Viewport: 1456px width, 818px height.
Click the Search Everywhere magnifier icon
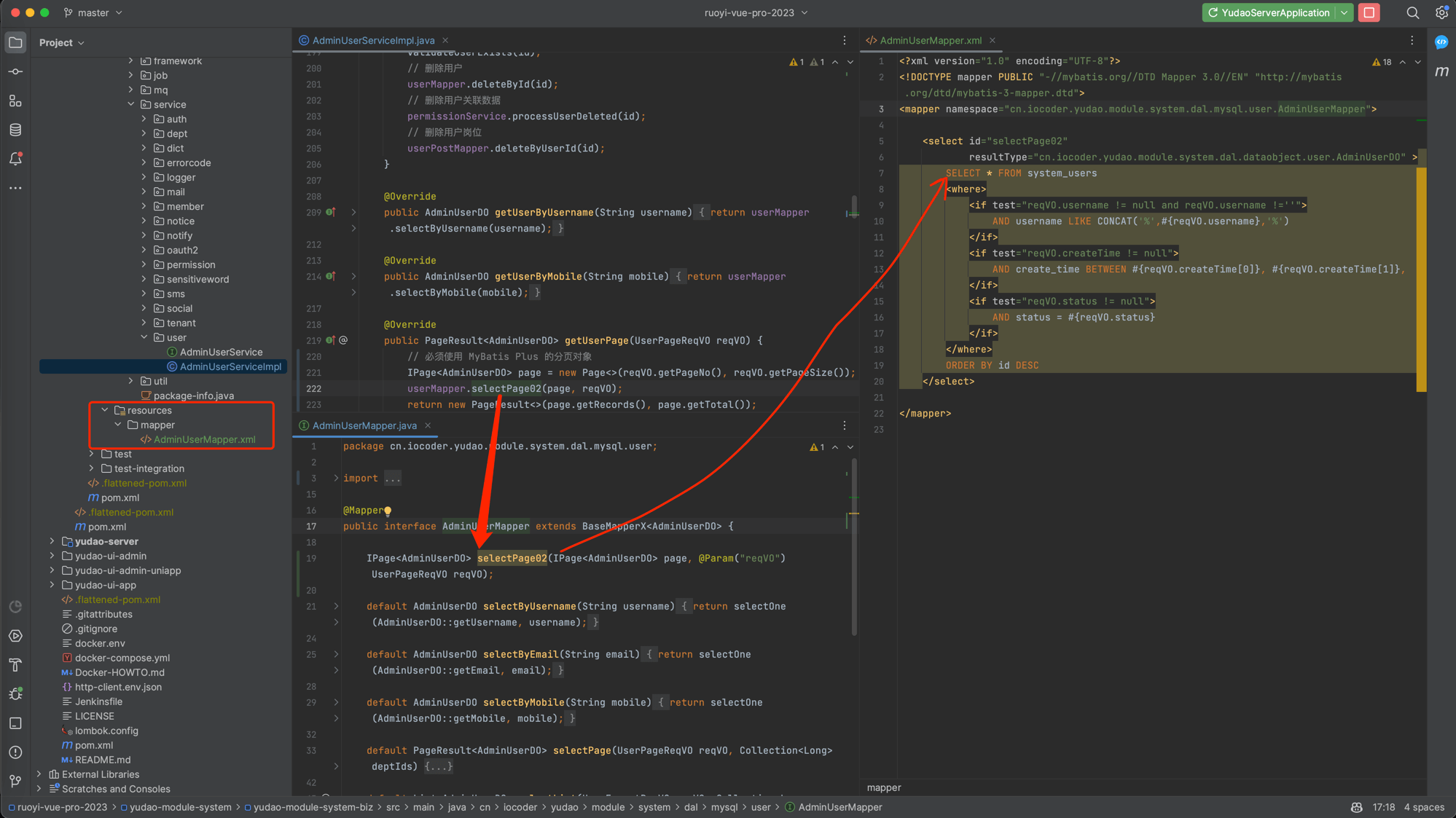tap(1412, 12)
